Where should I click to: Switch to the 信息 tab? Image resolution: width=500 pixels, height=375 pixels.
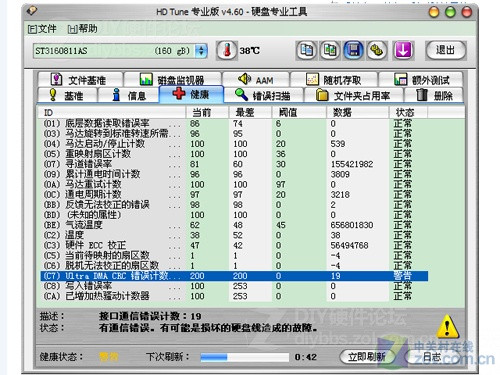click(x=128, y=95)
